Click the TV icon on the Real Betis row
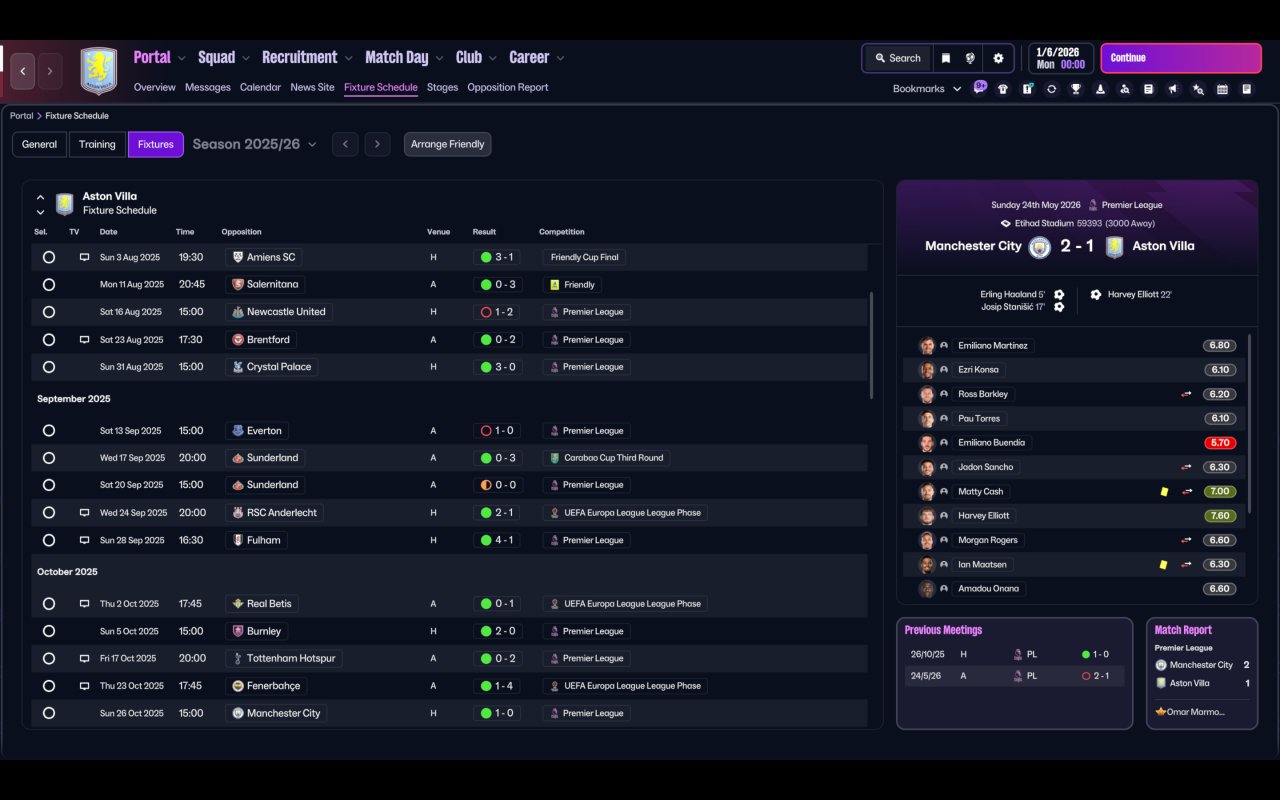Viewport: 1280px width, 800px height. coord(85,604)
